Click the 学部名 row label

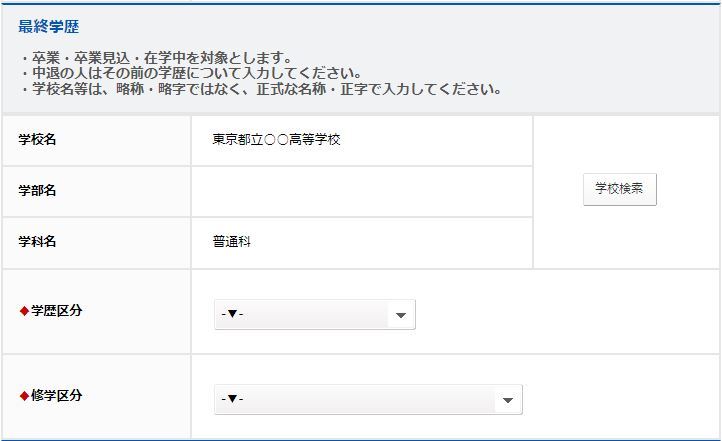37,191
